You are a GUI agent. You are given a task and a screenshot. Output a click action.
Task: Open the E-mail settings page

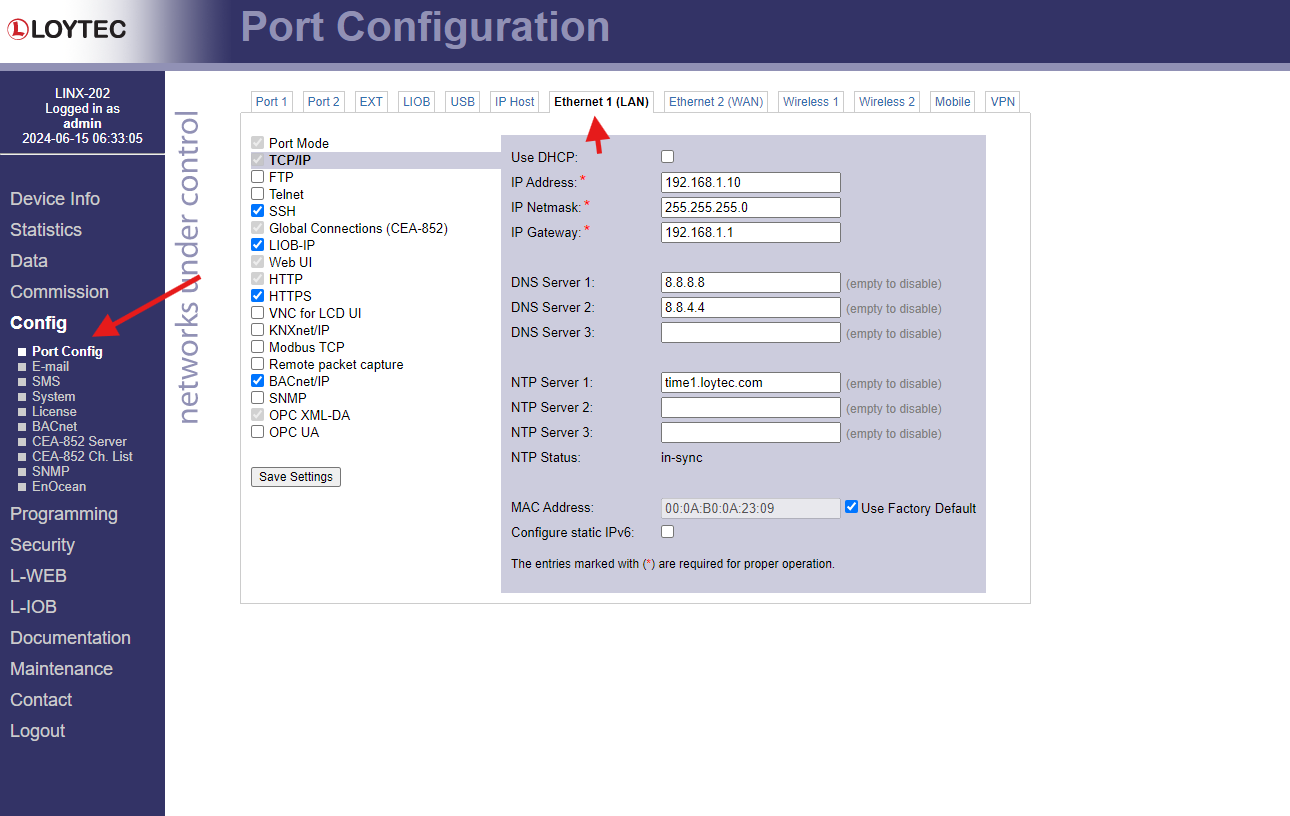50,366
